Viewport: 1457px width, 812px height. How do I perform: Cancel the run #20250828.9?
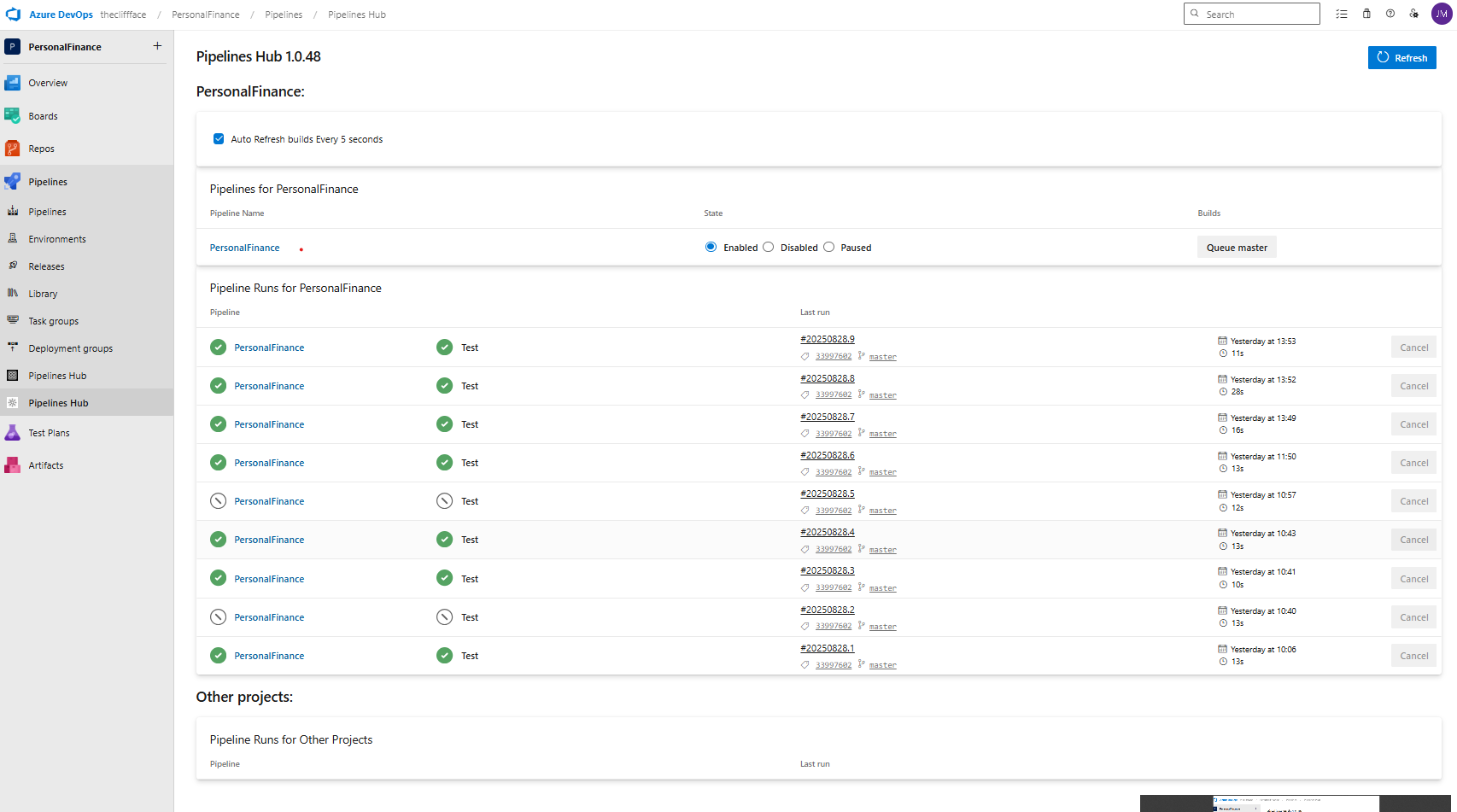(x=1413, y=348)
